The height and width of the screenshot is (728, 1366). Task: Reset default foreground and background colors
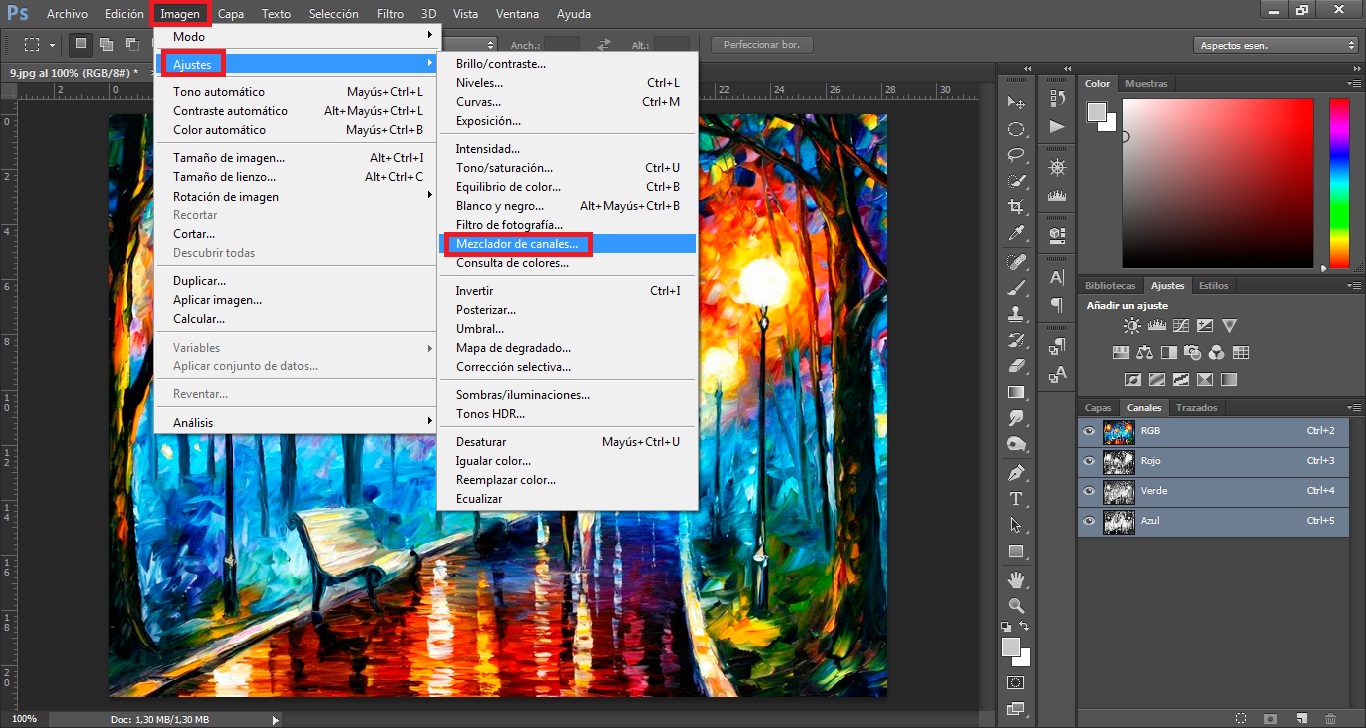1006,628
